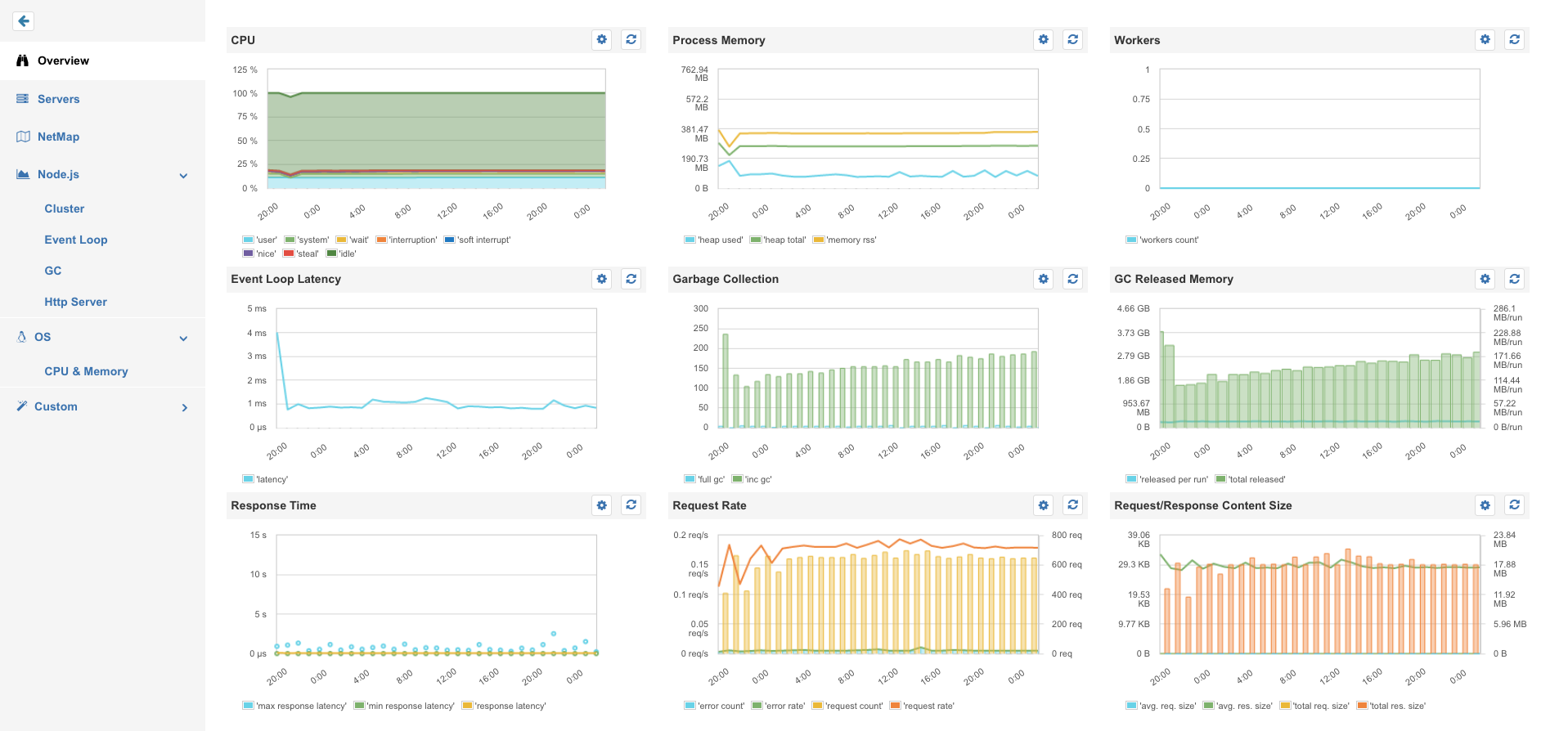The width and height of the screenshot is (1568, 731).
Task: Refresh the Response Time chart
Action: (631, 505)
